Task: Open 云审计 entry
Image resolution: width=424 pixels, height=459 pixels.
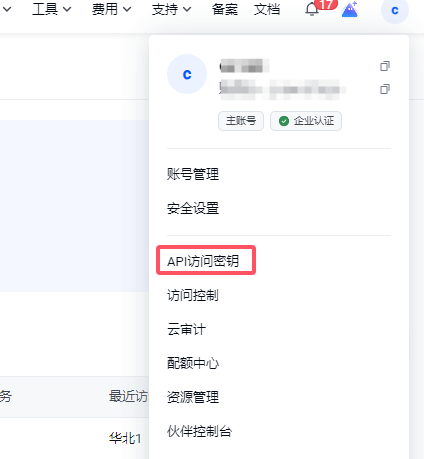Action: (x=186, y=329)
